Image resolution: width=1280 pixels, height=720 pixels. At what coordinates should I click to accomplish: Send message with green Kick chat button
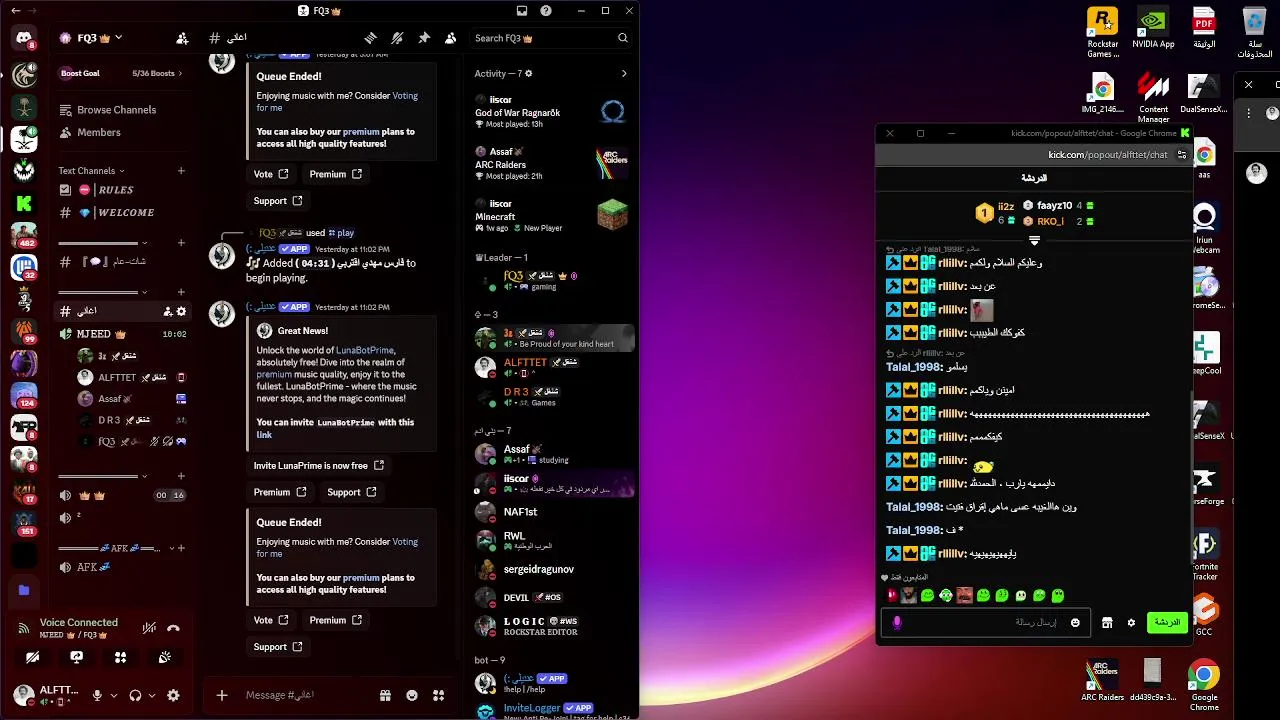pyautogui.click(x=1167, y=622)
